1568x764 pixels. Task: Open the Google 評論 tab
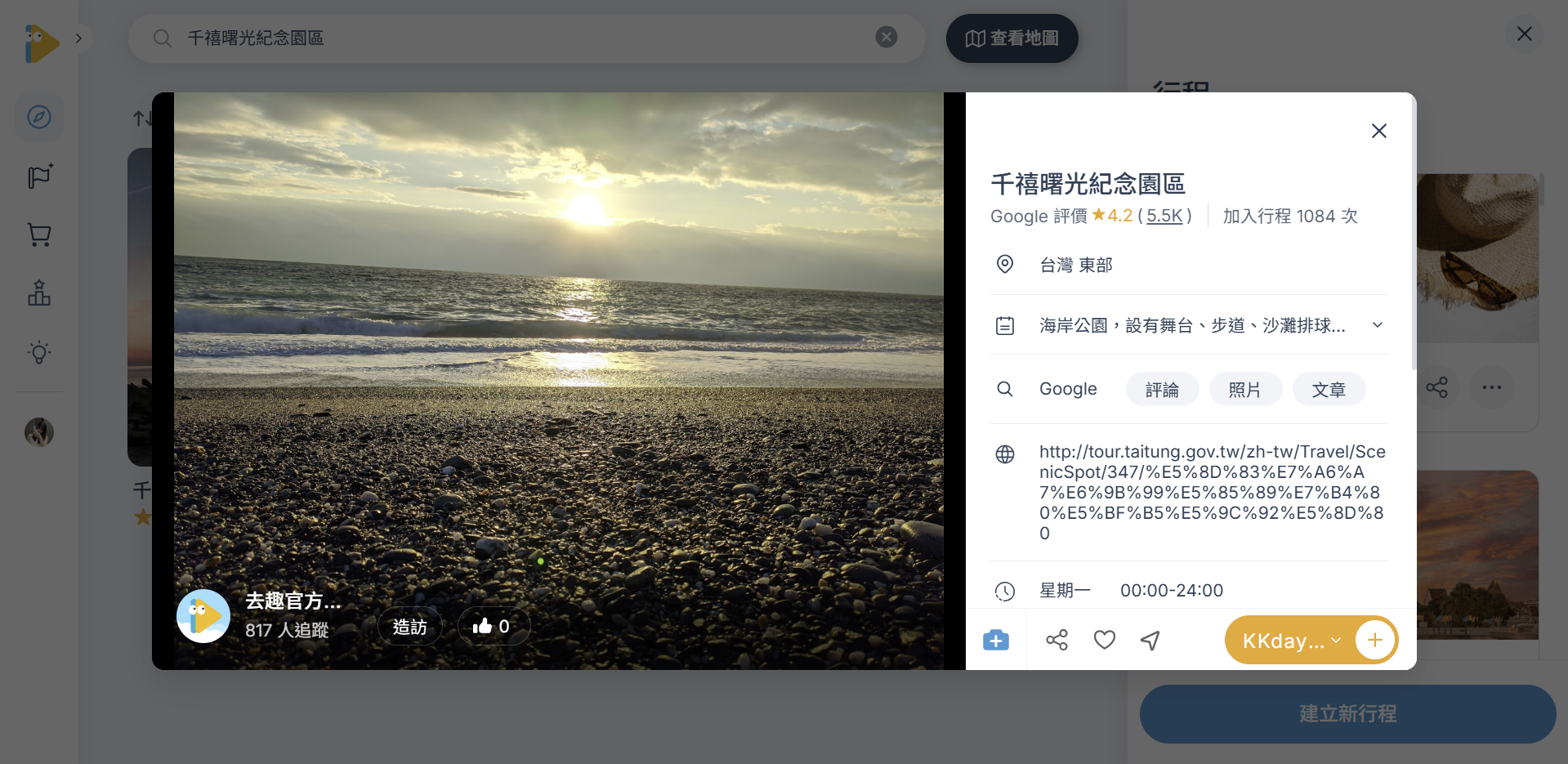1162,389
